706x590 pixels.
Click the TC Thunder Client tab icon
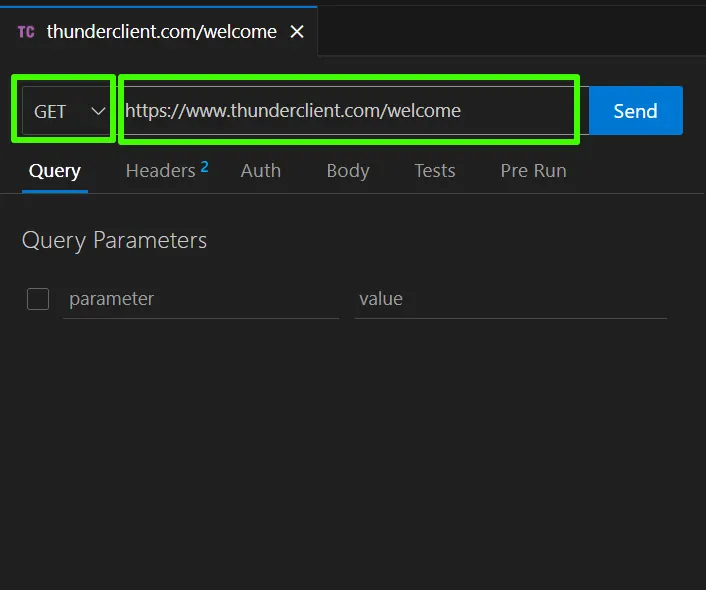(26, 32)
